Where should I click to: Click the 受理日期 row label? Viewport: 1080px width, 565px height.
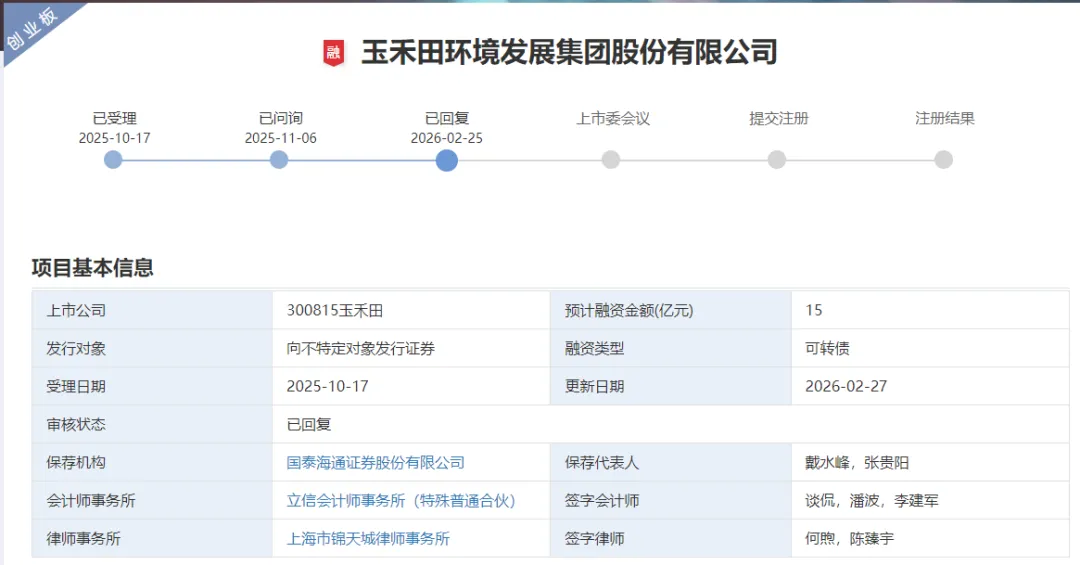pos(76,387)
